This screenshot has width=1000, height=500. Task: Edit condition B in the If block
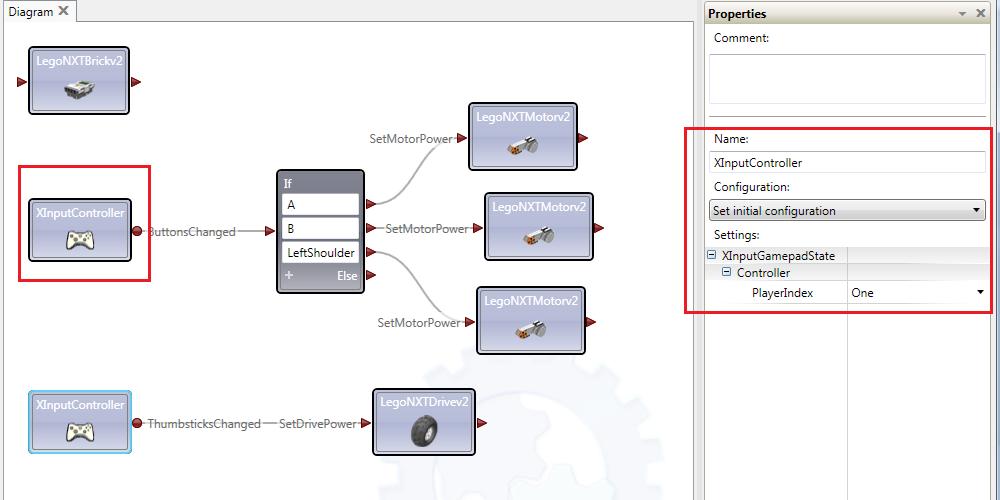coord(320,228)
